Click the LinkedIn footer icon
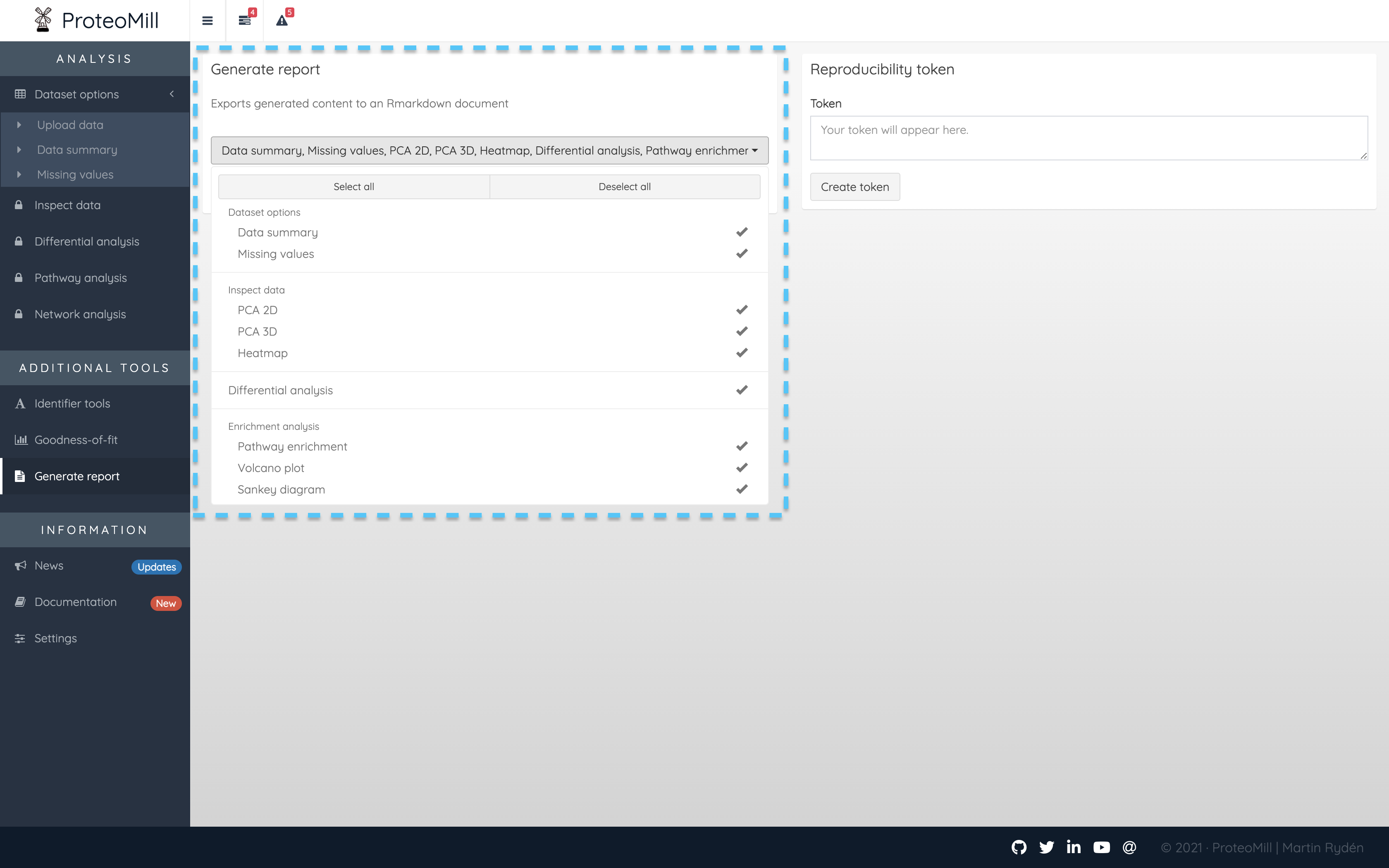Screen dimensions: 1389x868 pyautogui.click(x=1073, y=847)
